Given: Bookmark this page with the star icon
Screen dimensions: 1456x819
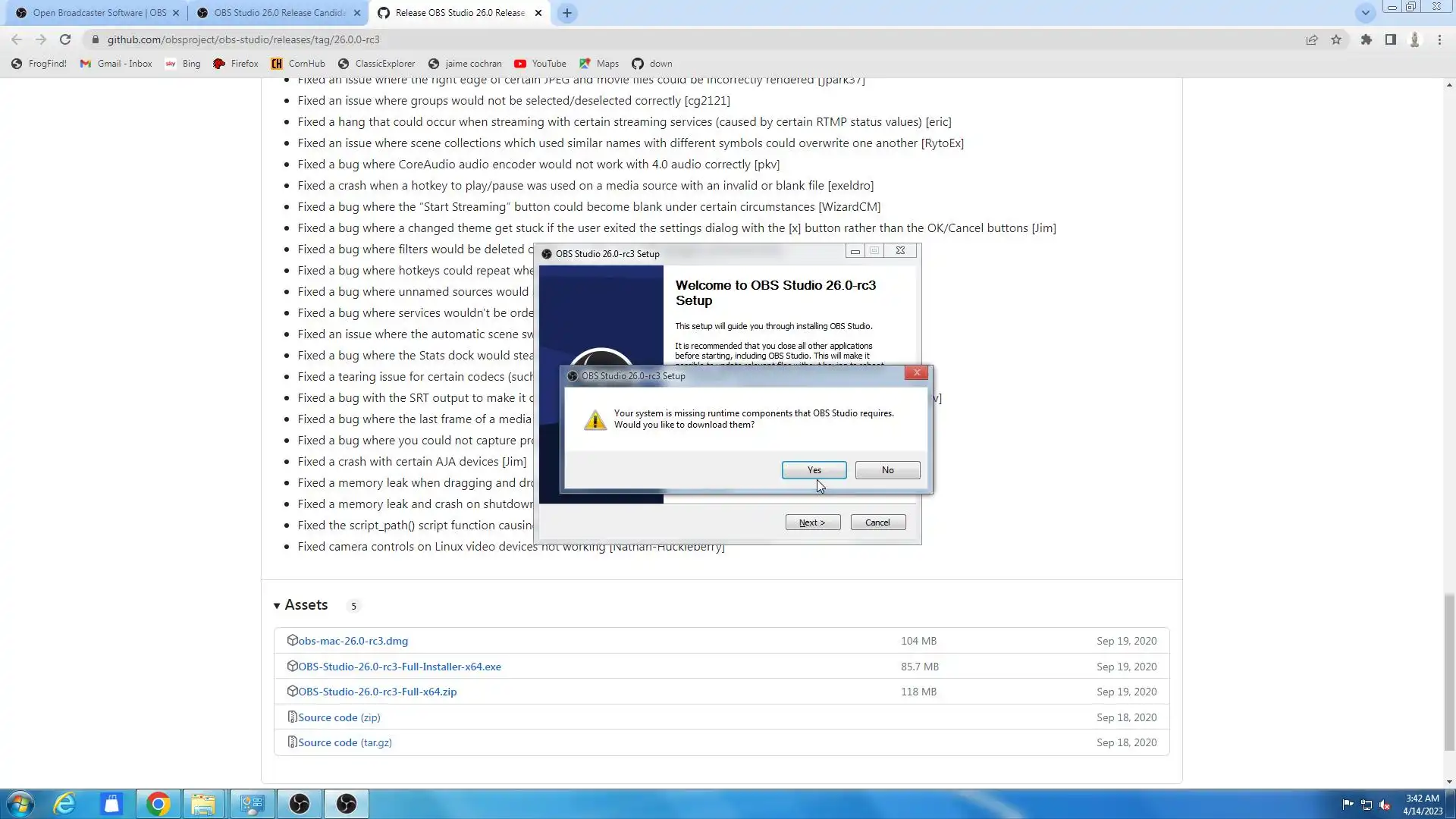Looking at the screenshot, I should pos(1336,39).
